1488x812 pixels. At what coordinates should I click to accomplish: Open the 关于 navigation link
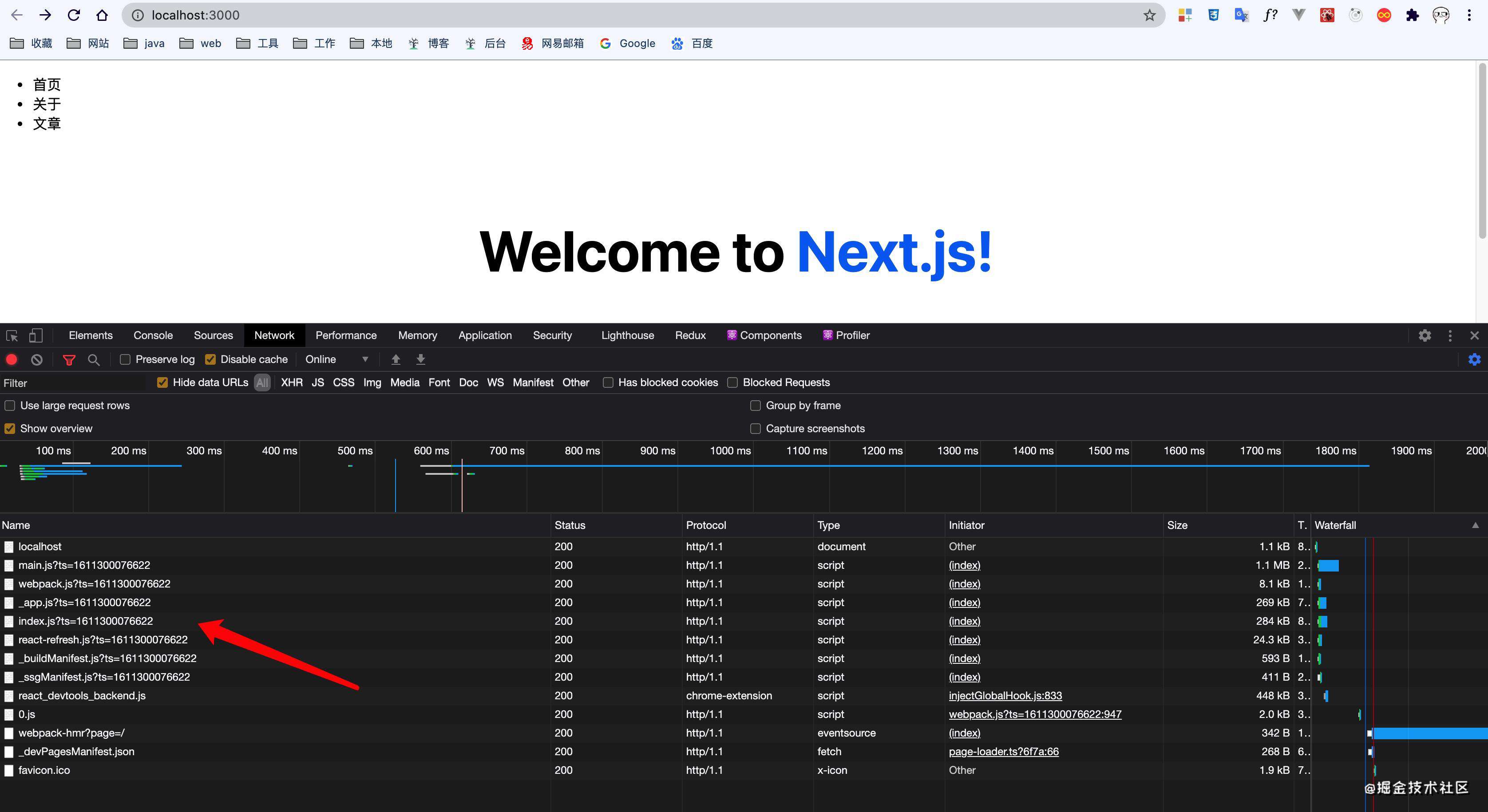click(47, 104)
